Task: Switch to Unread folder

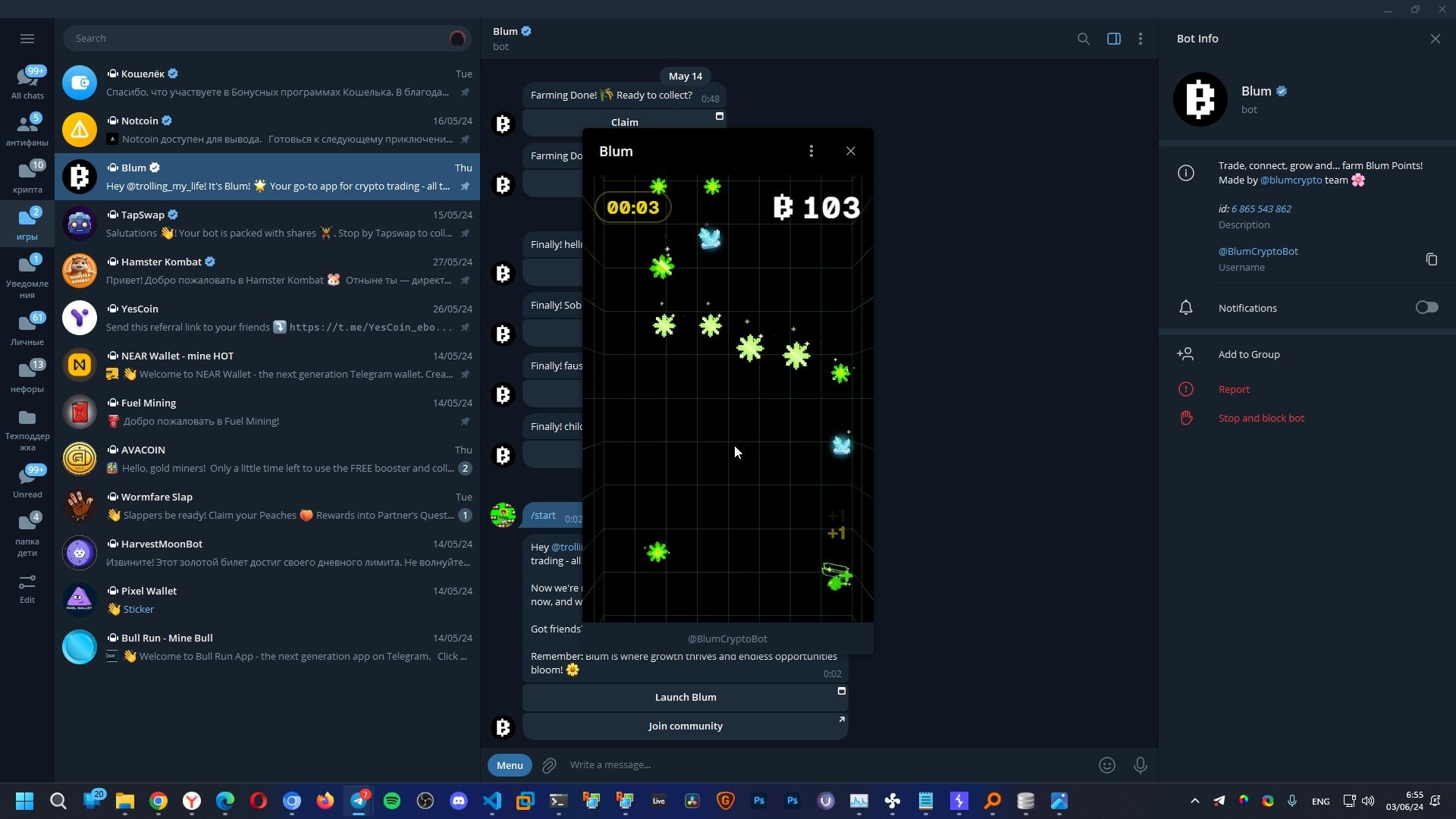Action: tap(27, 482)
